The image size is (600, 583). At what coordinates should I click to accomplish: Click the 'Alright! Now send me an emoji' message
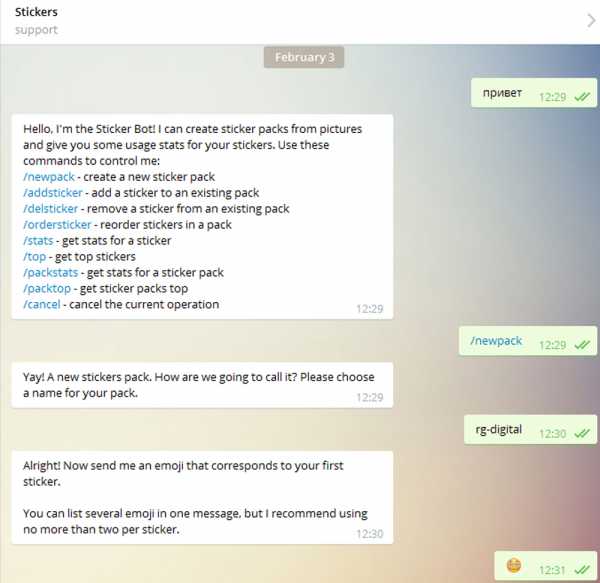coord(202,497)
